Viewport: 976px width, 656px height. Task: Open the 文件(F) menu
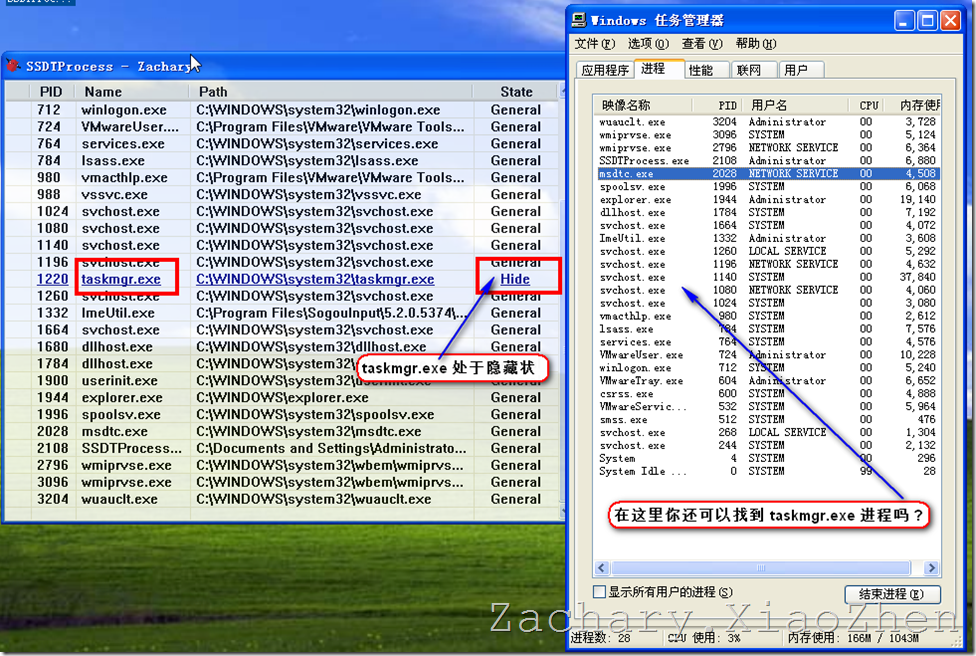[594, 44]
